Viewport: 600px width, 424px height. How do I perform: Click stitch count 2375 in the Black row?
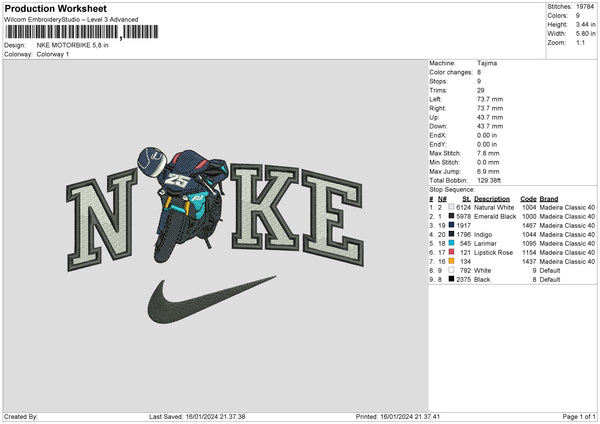point(463,279)
